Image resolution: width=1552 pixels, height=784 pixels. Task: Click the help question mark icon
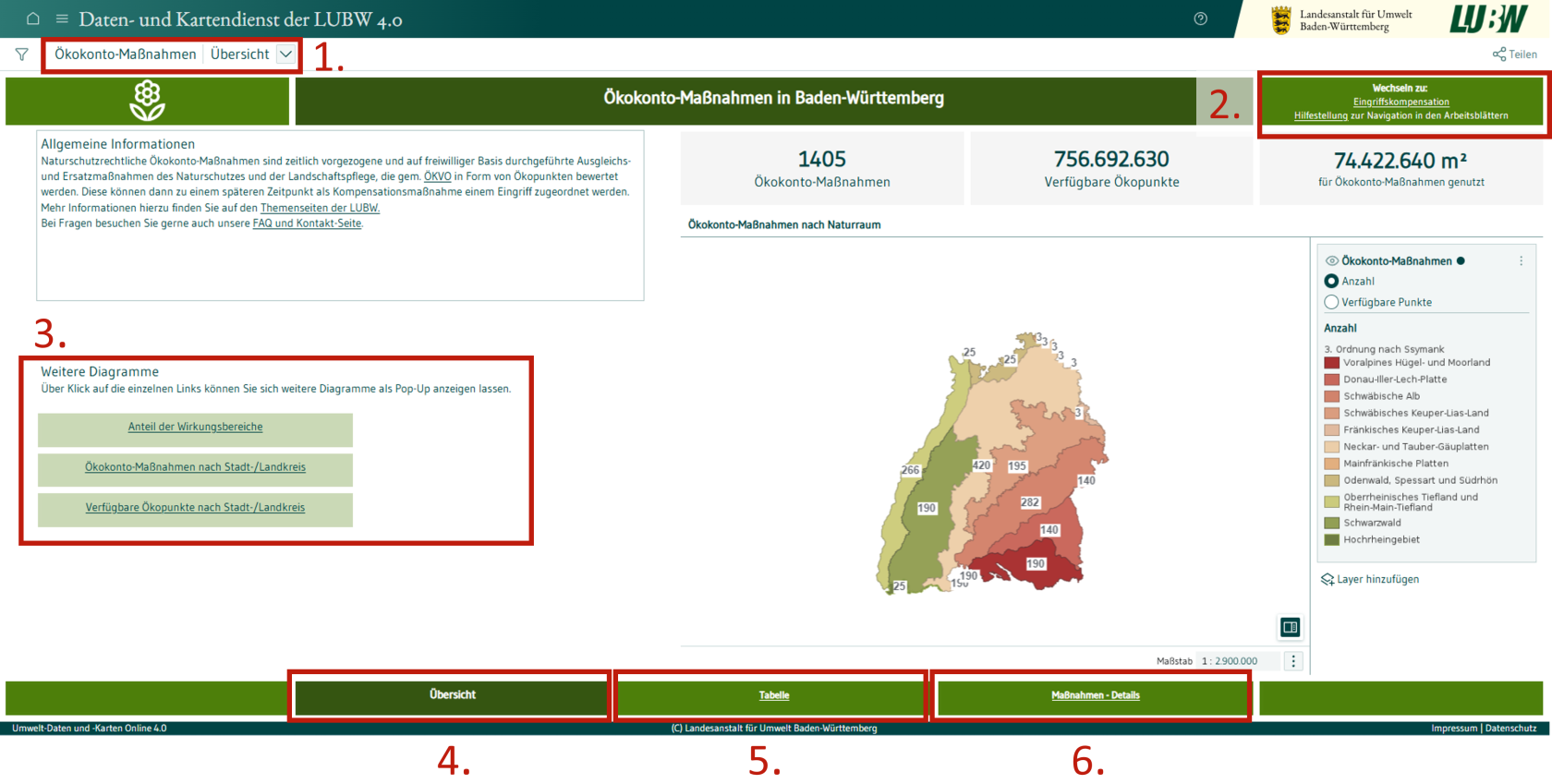[1200, 18]
